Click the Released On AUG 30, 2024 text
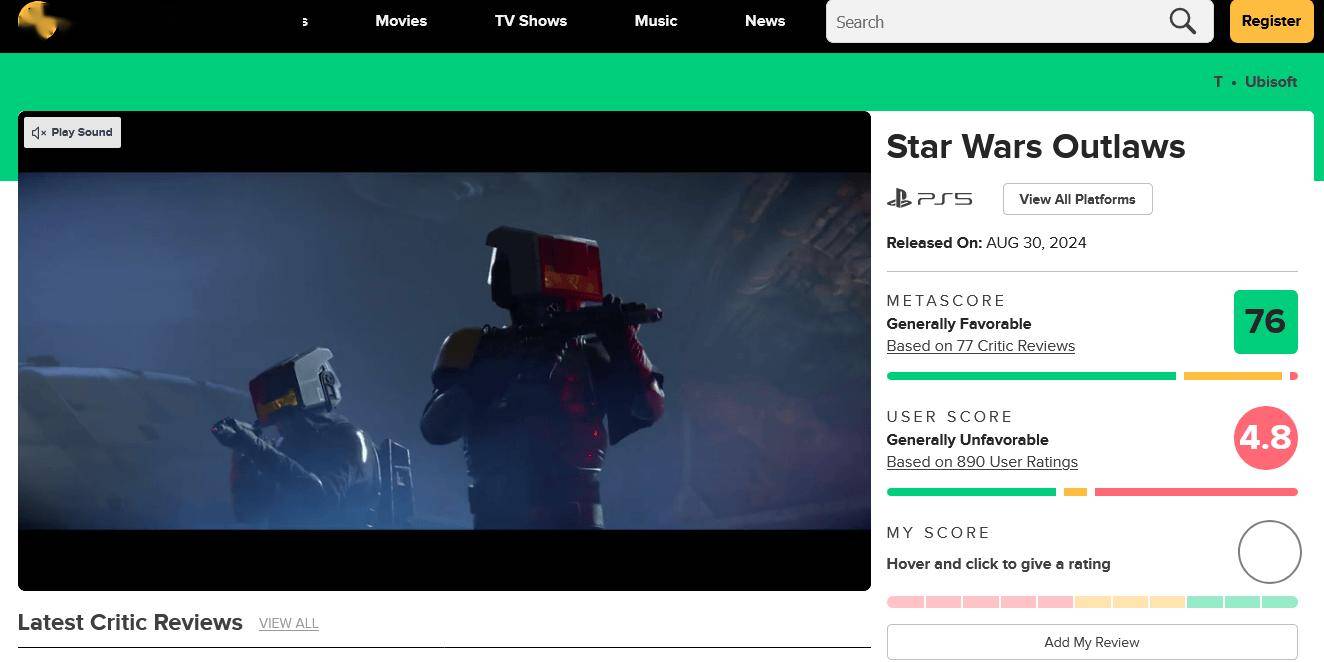The image size is (1324, 662). coord(986,243)
